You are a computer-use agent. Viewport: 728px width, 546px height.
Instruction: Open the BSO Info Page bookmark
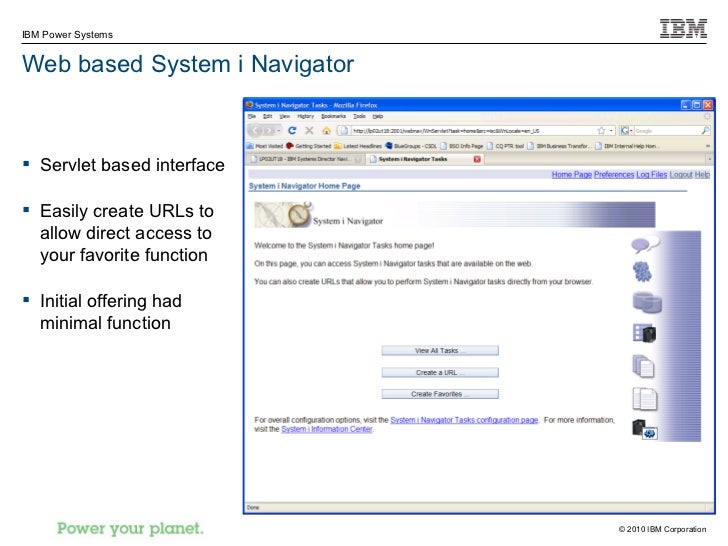462,146
